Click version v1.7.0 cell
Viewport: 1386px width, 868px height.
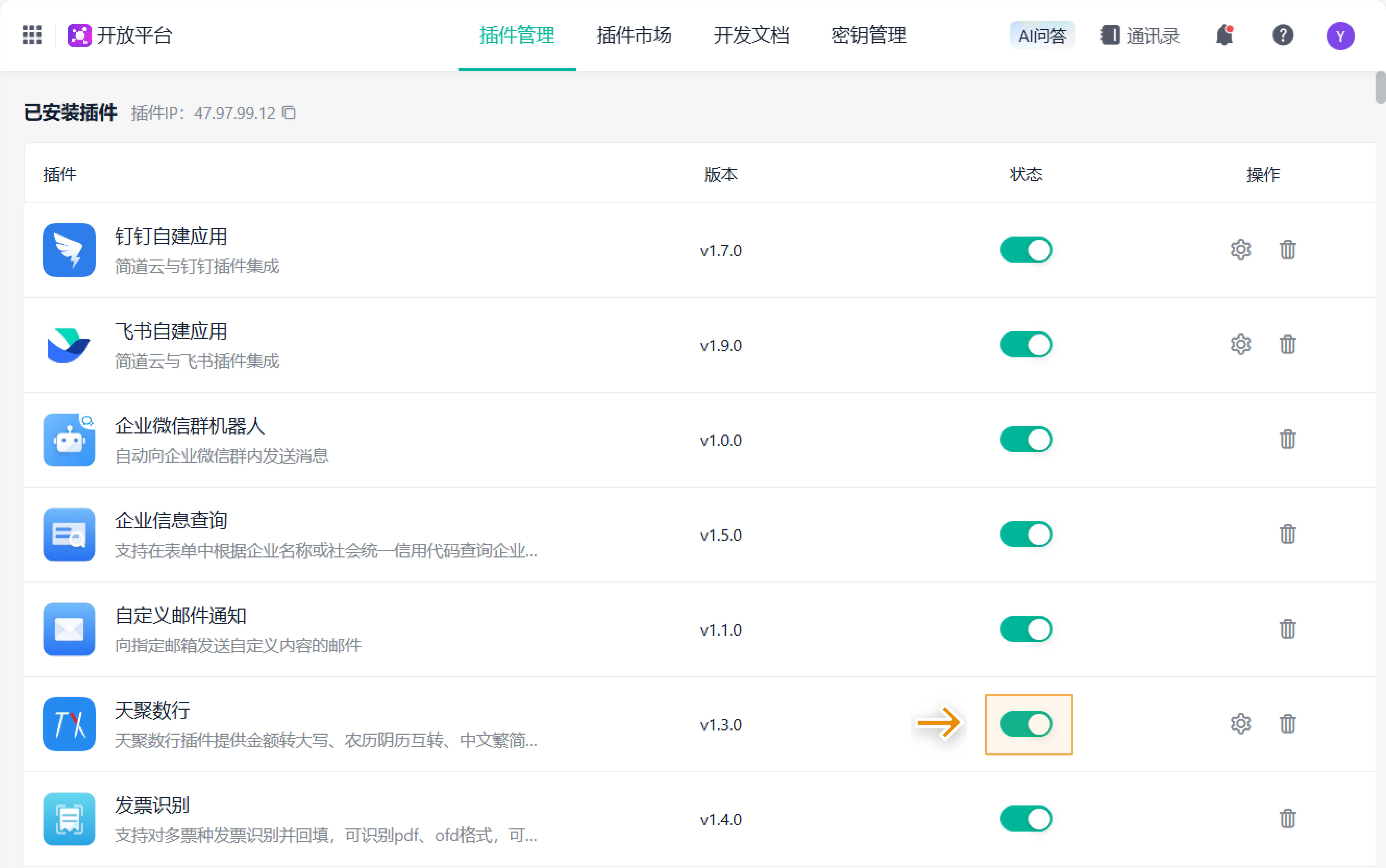(x=721, y=250)
